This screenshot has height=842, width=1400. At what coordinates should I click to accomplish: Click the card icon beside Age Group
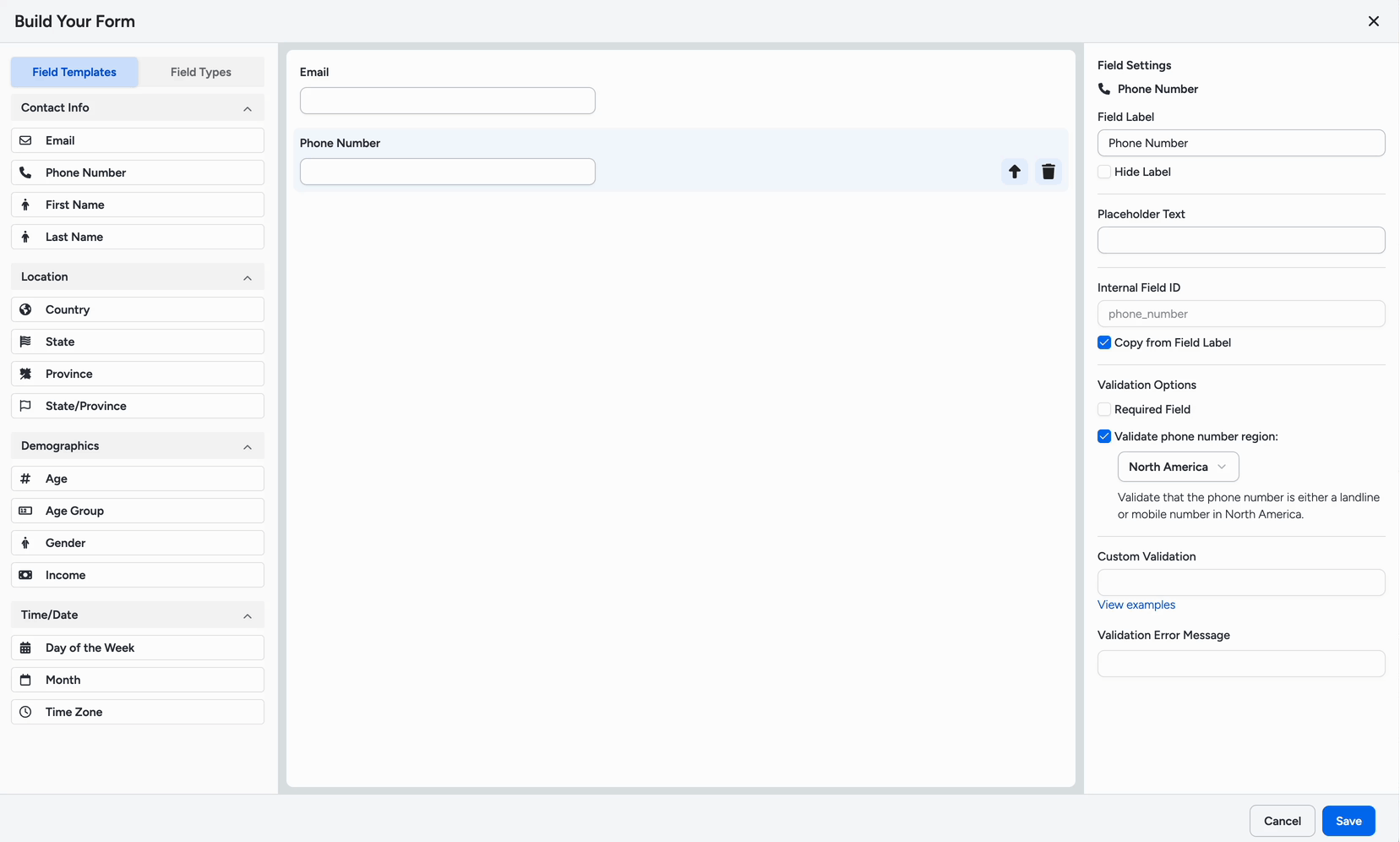point(25,511)
